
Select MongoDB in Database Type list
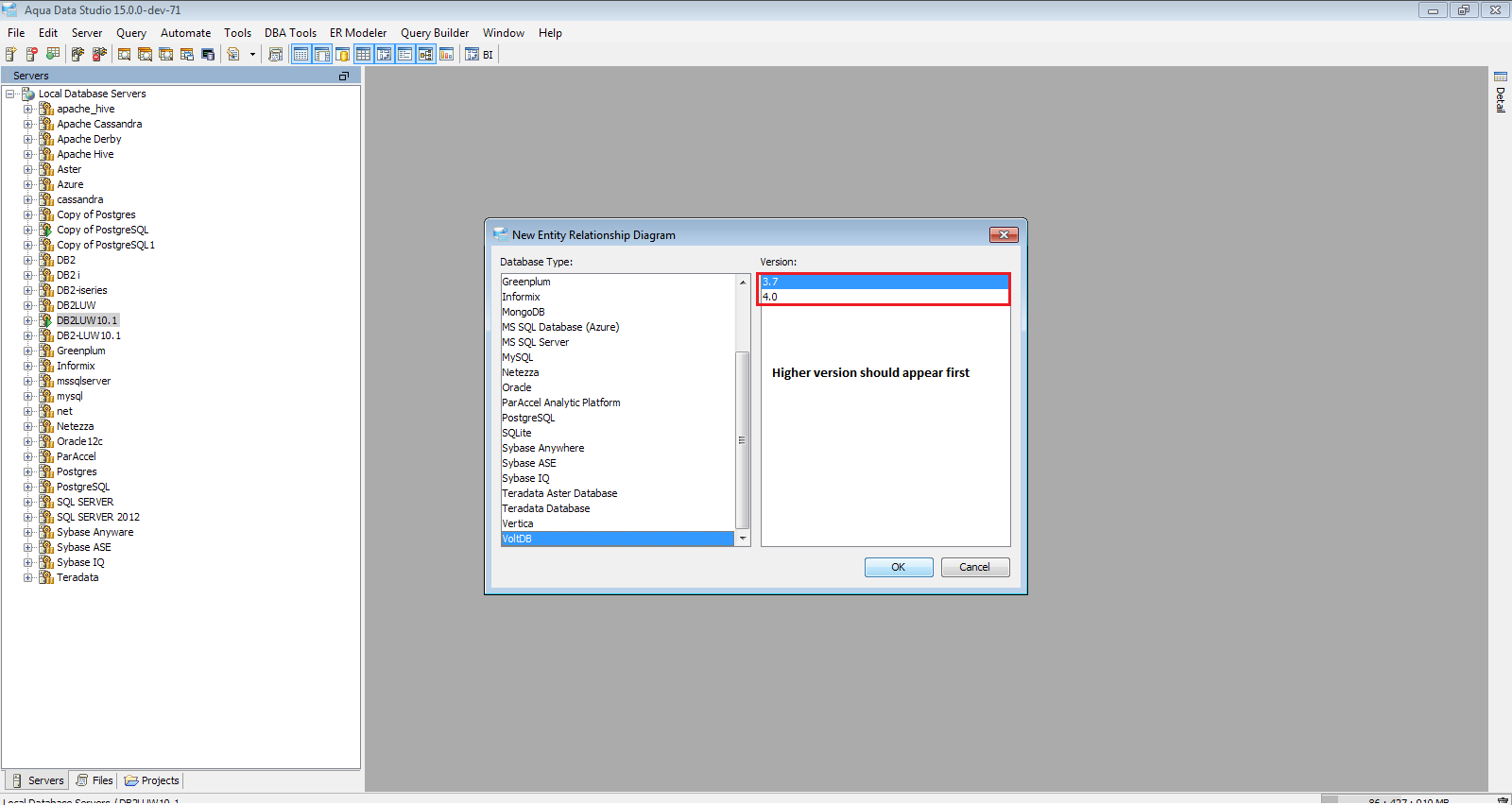618,312
